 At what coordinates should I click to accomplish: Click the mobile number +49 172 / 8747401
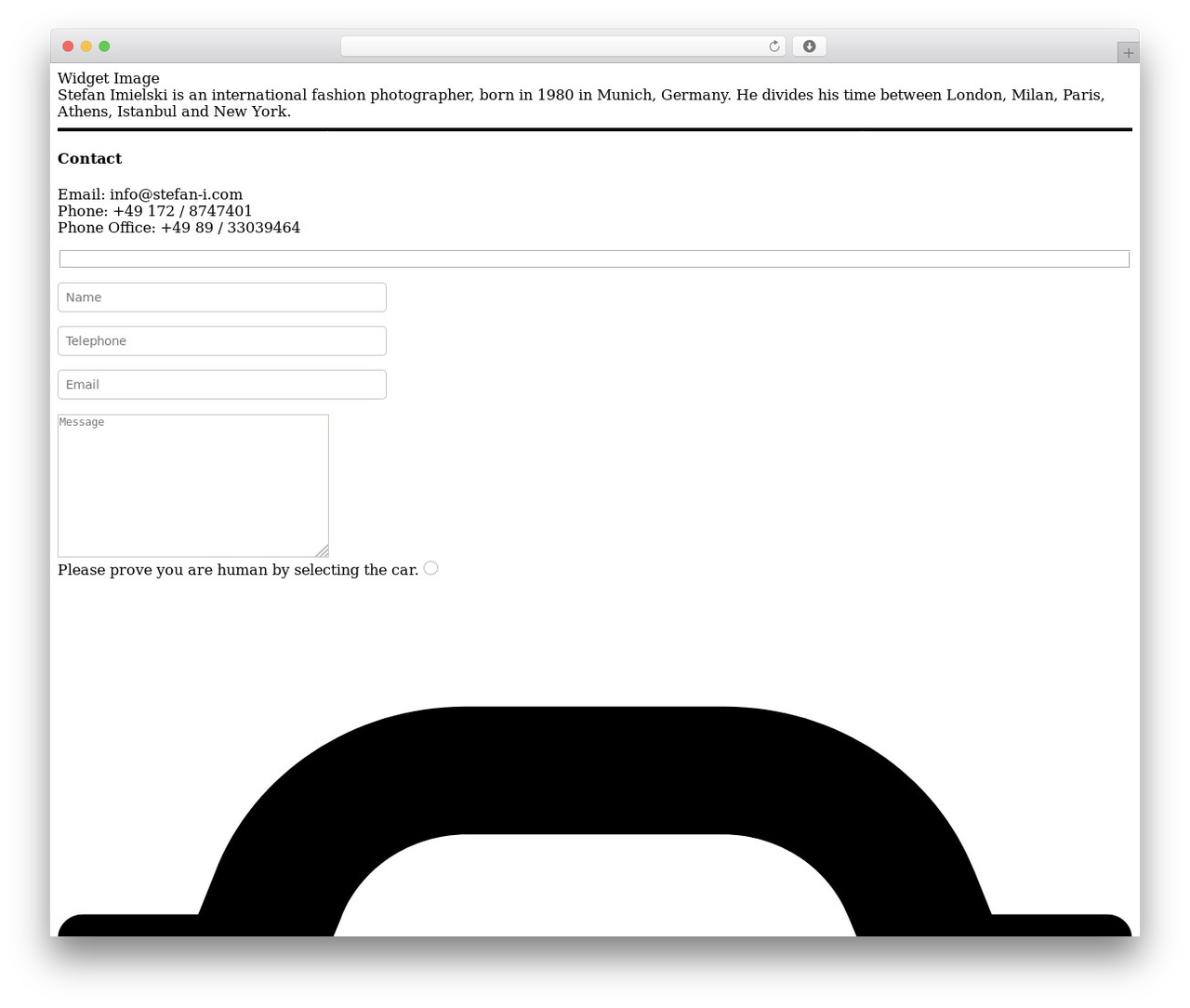pos(182,211)
